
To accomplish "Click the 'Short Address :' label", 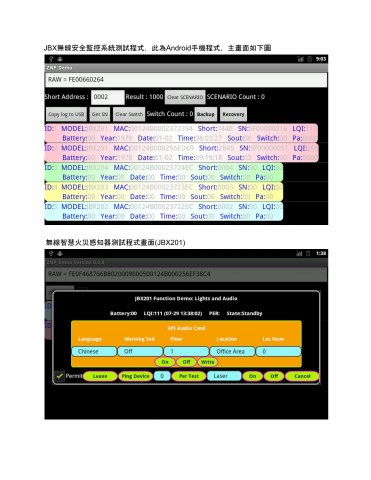I will (x=67, y=97).
